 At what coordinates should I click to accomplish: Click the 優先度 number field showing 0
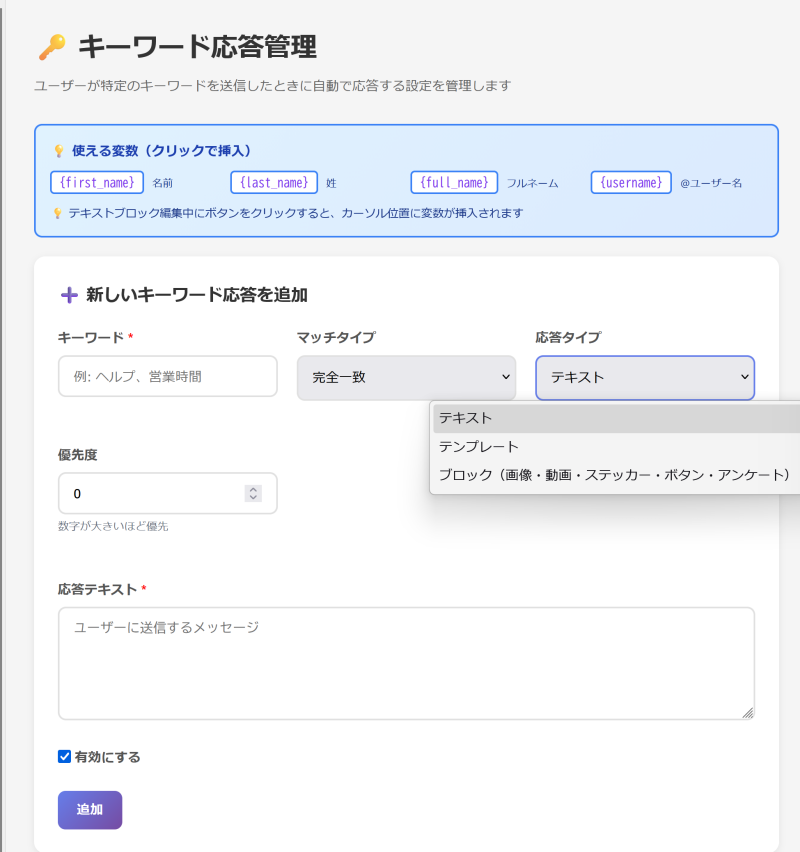[150, 494]
